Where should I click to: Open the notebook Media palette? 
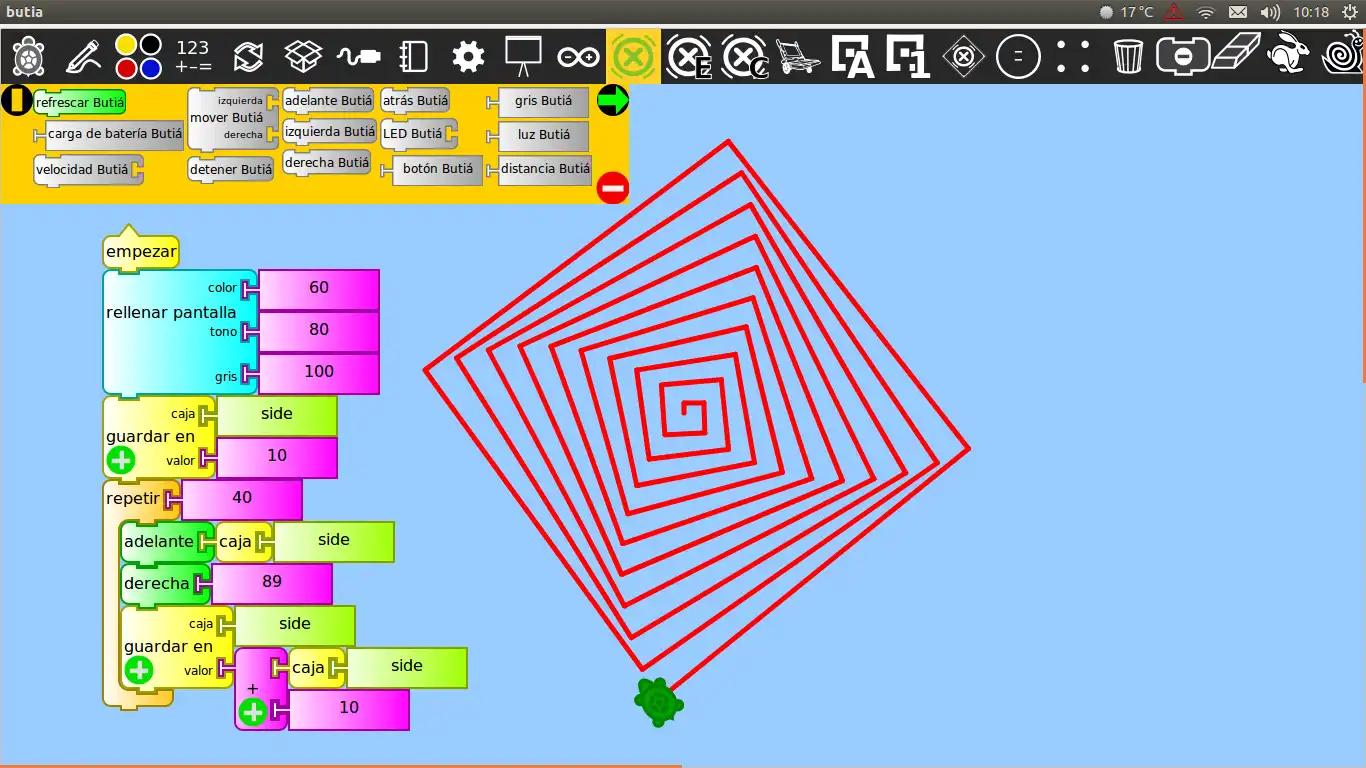pyautogui.click(x=413, y=56)
